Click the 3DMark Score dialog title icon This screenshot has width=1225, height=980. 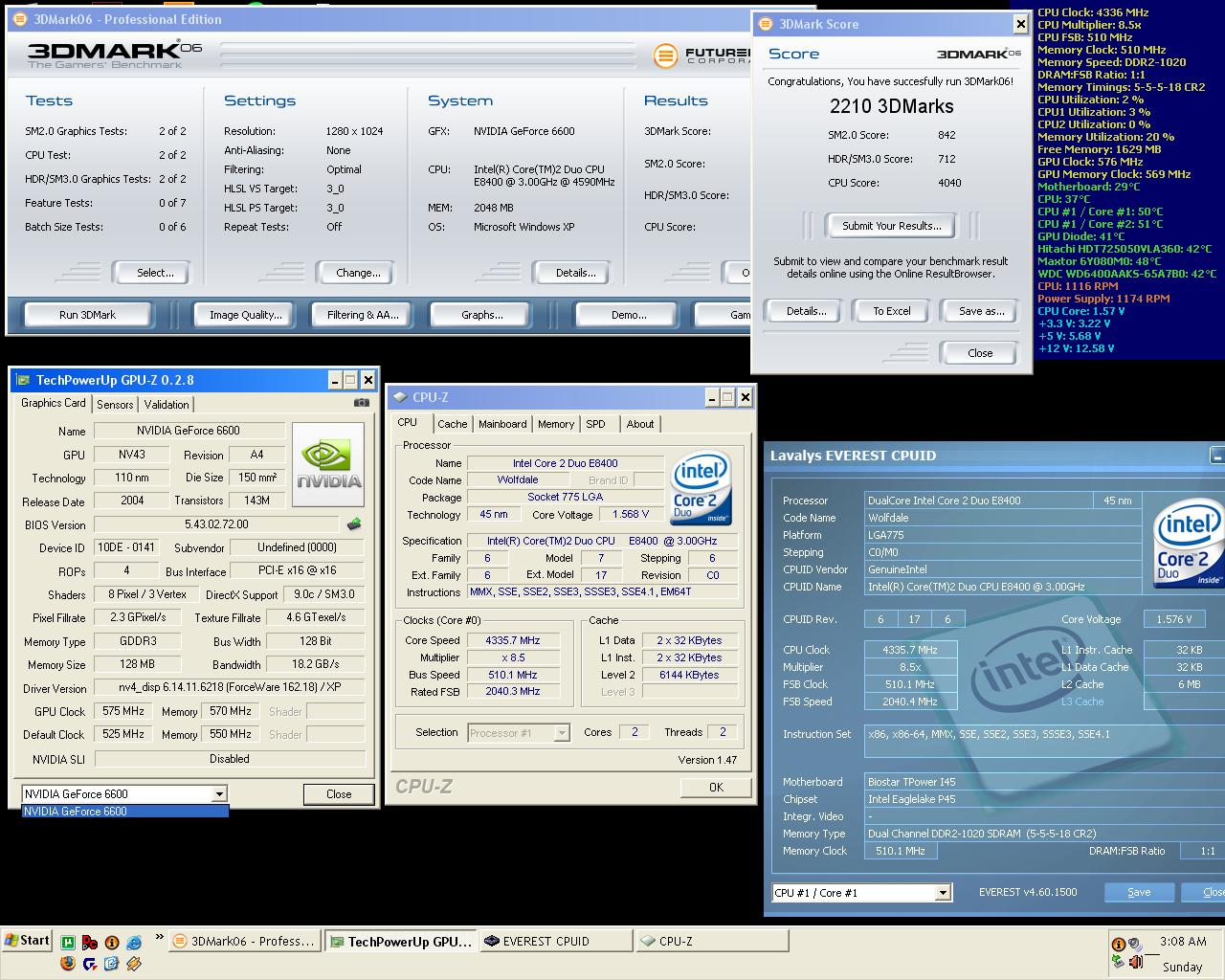(x=765, y=24)
